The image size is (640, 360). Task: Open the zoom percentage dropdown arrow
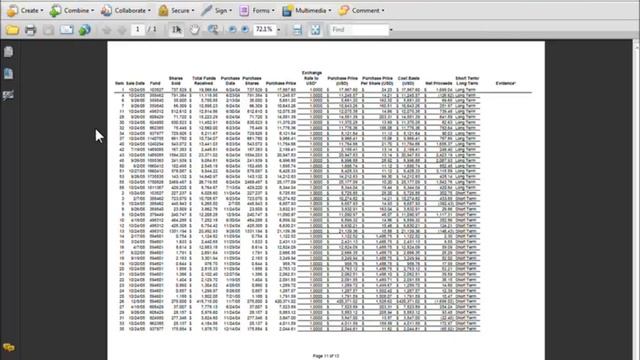point(279,30)
